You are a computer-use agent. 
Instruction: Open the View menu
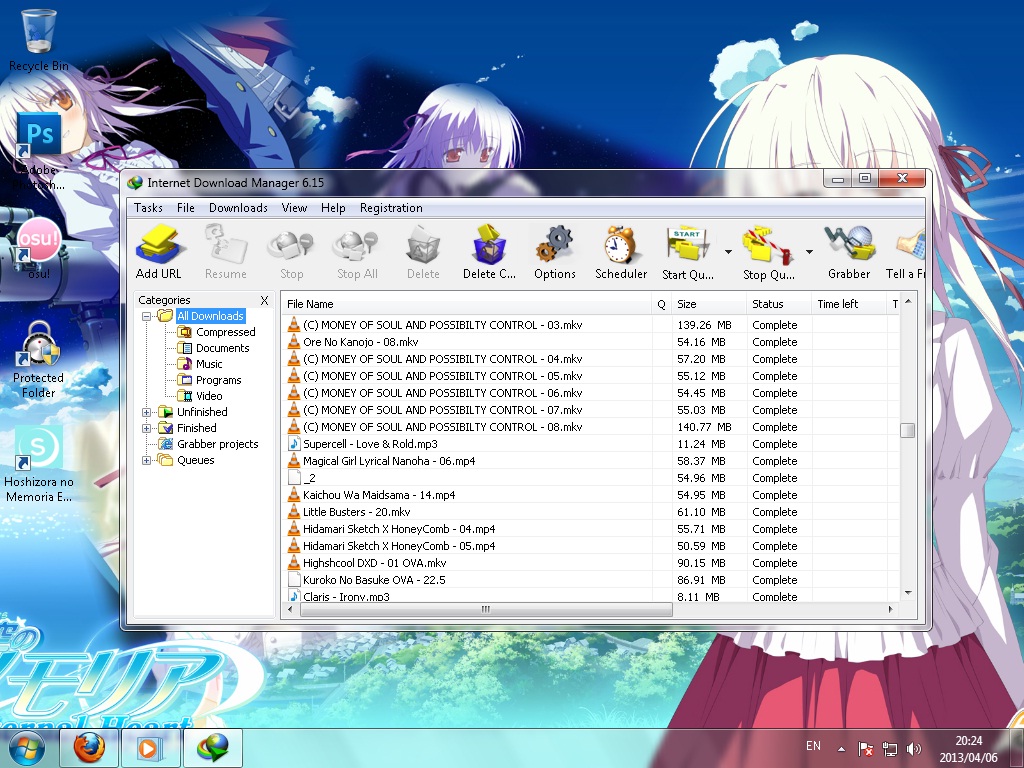coord(294,208)
